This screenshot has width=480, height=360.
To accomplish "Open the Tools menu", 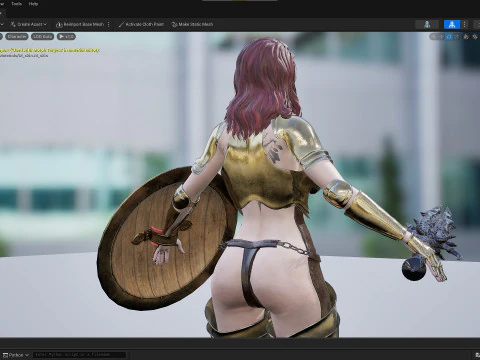I will (16, 4).
